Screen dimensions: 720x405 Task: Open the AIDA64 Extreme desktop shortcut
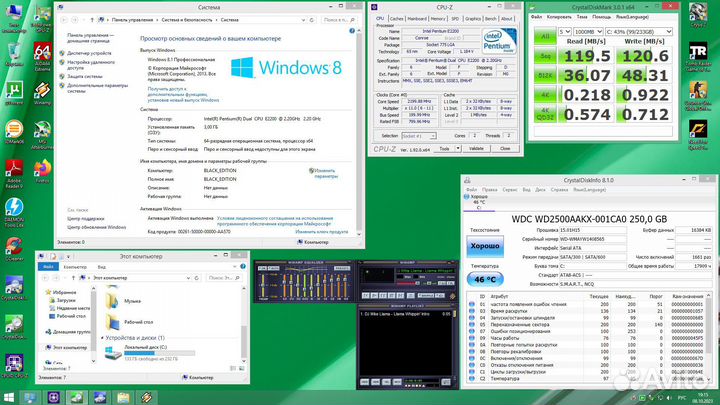click(42, 56)
